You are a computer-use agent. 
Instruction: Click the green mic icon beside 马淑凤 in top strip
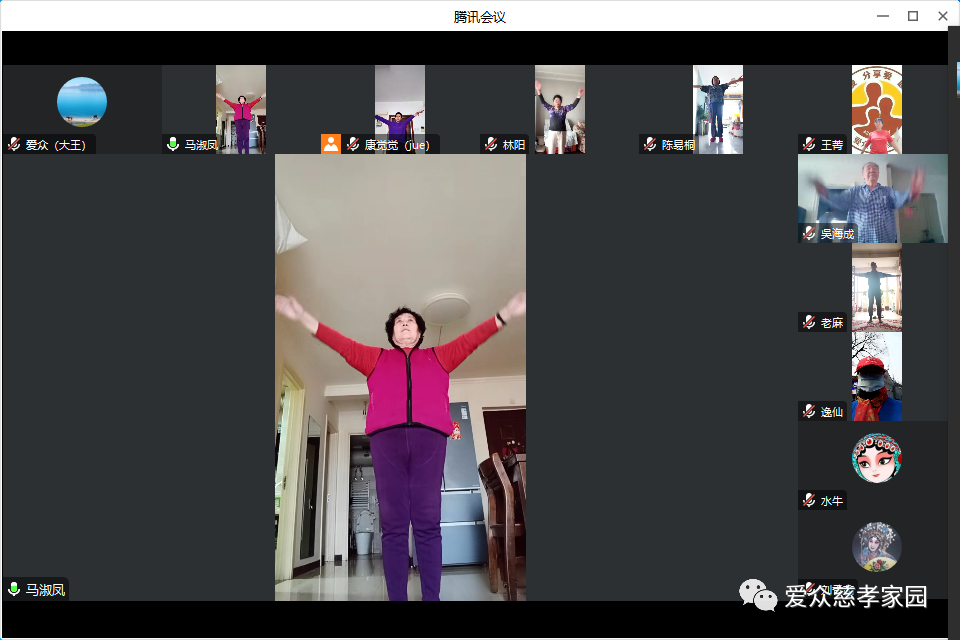point(173,145)
